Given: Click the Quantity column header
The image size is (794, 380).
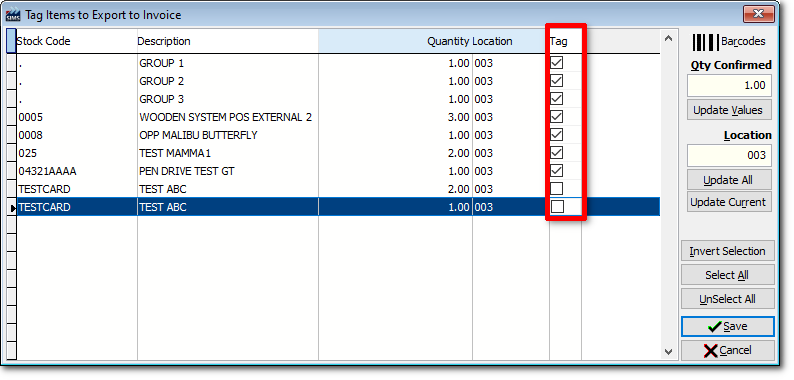Looking at the screenshot, I should pyautogui.click(x=395, y=41).
